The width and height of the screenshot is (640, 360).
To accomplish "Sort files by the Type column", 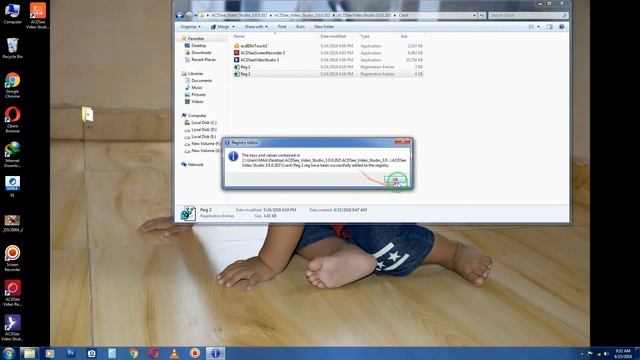I will tap(364, 36).
